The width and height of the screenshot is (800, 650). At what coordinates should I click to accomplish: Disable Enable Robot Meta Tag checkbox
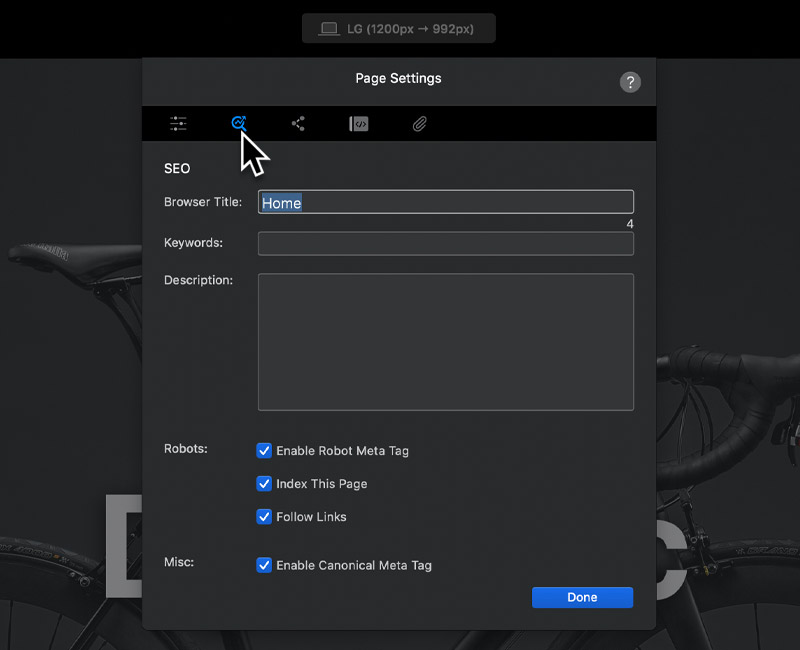(264, 451)
